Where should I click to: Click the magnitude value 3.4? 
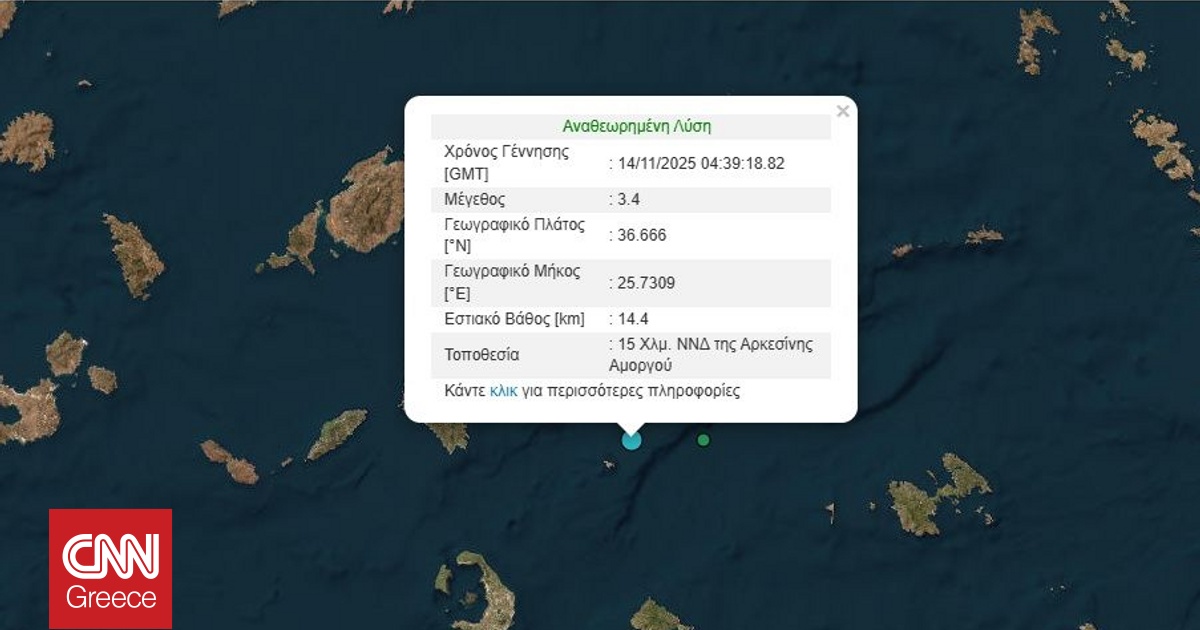(627, 199)
